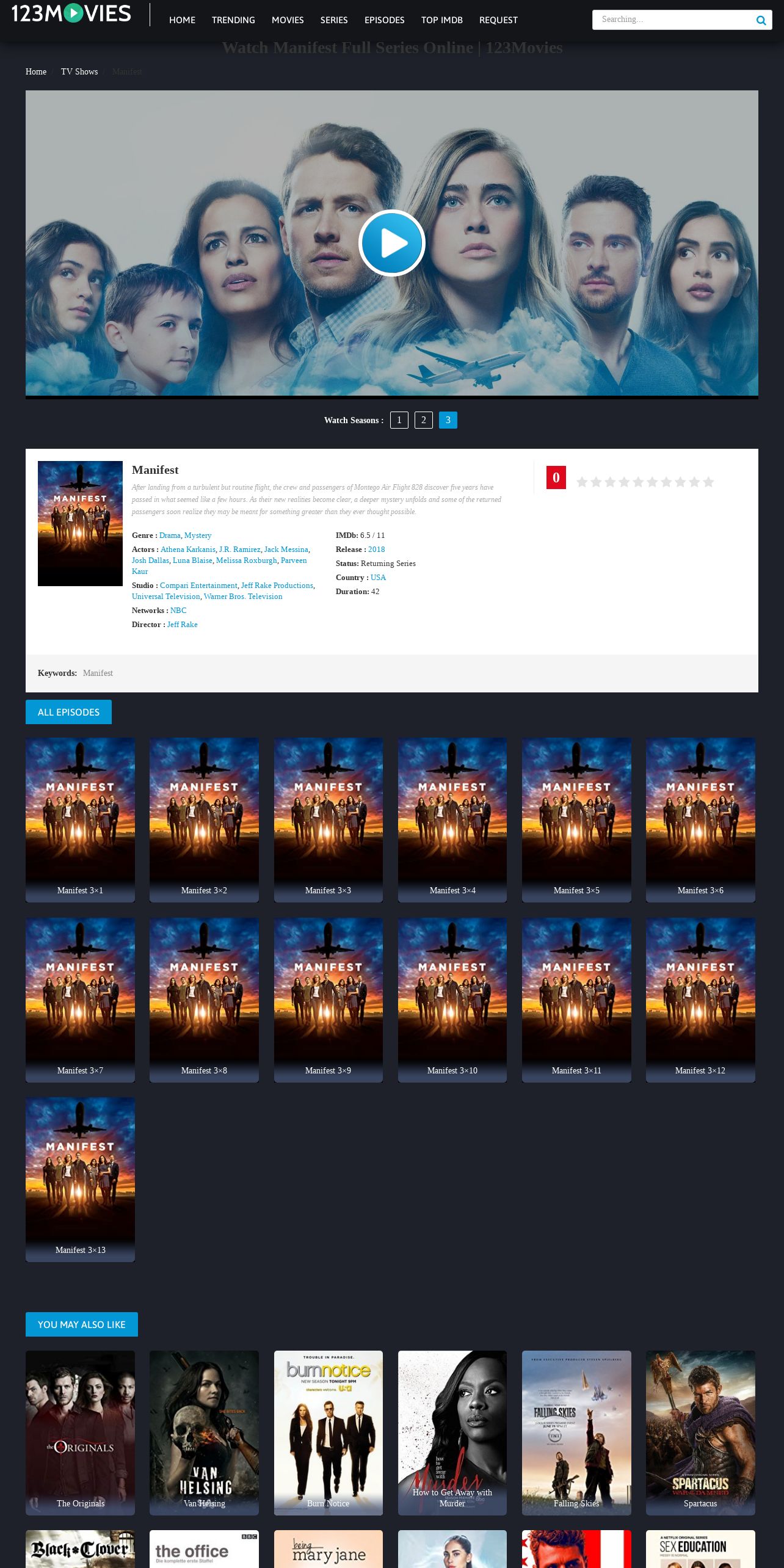Select season 2 button
This screenshot has height=1568, width=784.
pyautogui.click(x=424, y=420)
